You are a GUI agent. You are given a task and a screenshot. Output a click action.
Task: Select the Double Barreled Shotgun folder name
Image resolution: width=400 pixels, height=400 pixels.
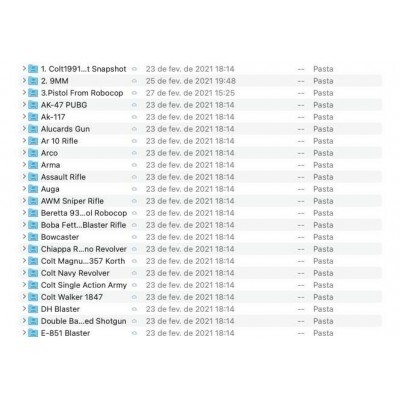tap(83, 321)
